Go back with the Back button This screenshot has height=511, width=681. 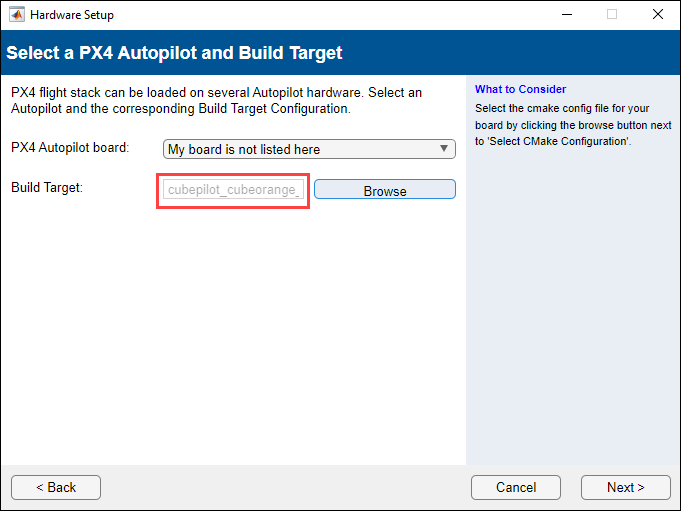point(56,487)
